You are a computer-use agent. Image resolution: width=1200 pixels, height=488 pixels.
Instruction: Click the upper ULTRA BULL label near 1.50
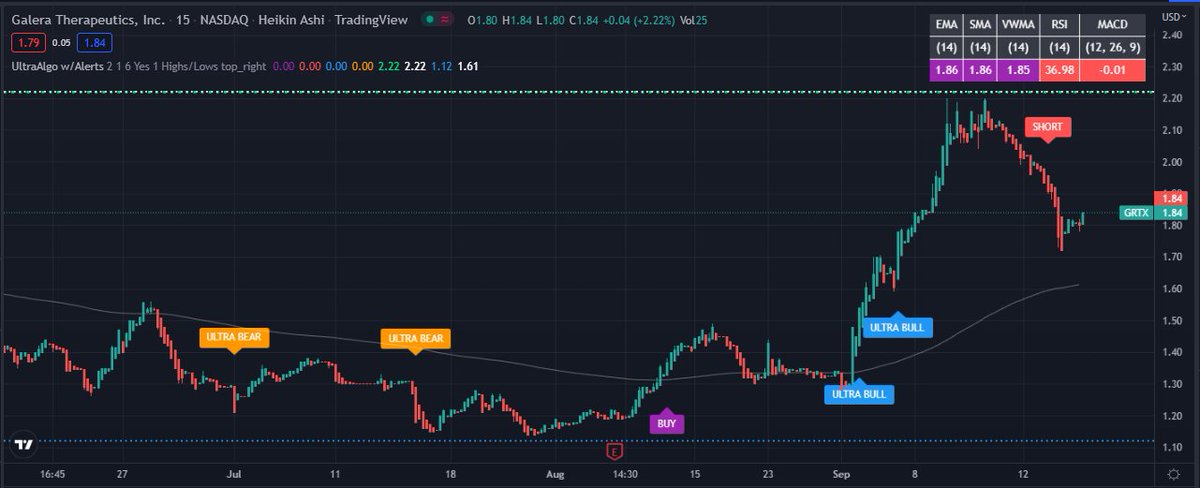(x=898, y=326)
